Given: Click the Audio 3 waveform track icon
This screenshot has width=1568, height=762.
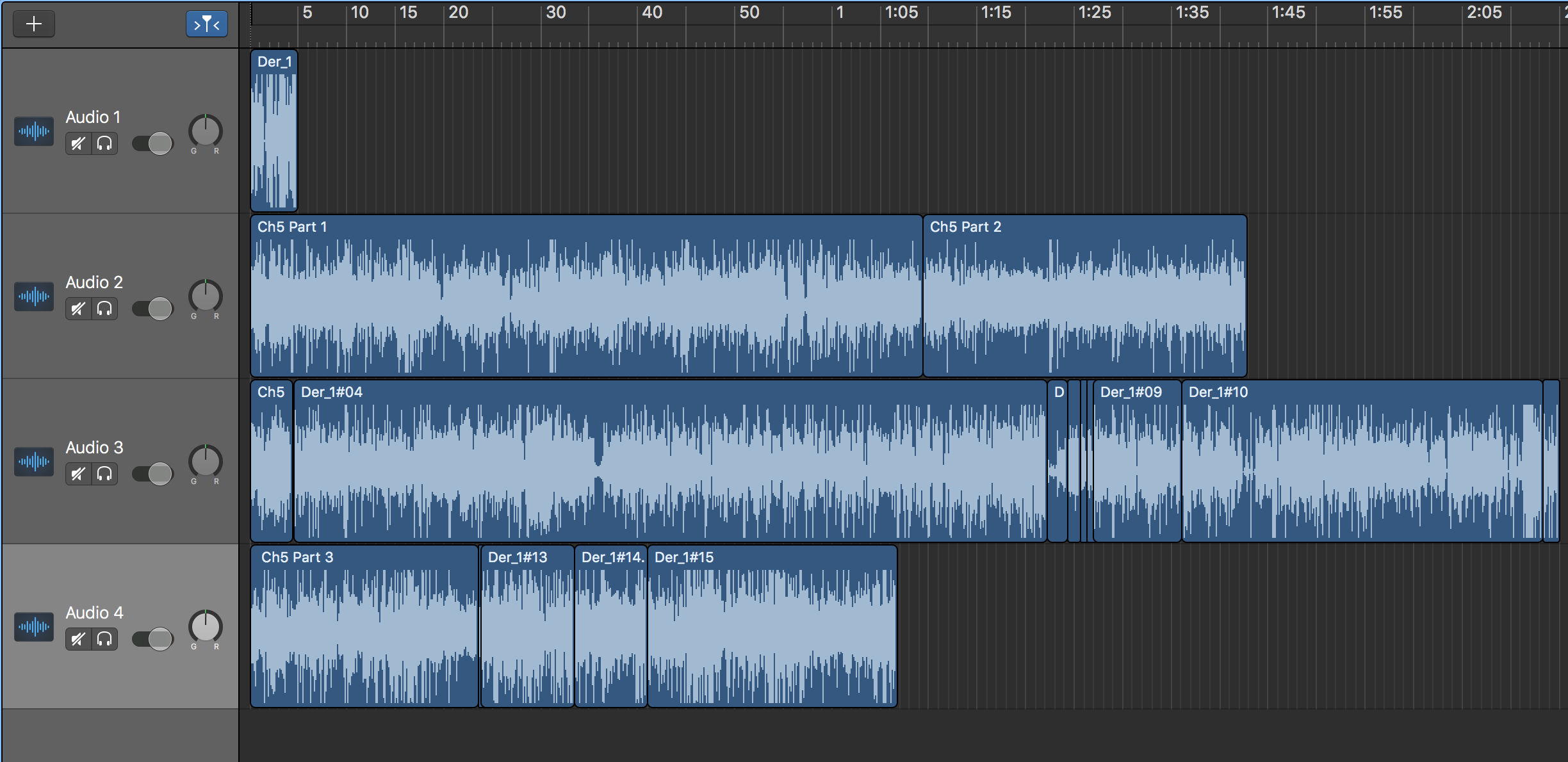Looking at the screenshot, I should click(x=34, y=461).
